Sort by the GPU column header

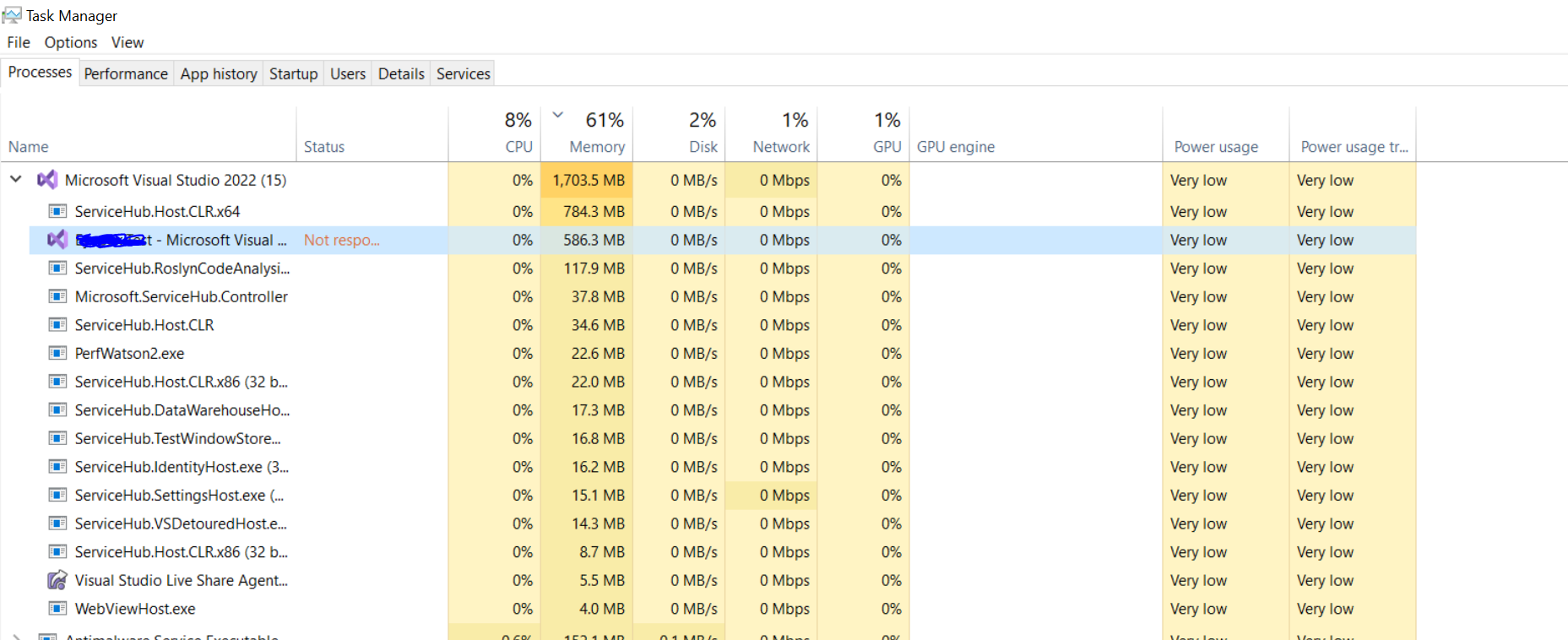pyautogui.click(x=864, y=133)
